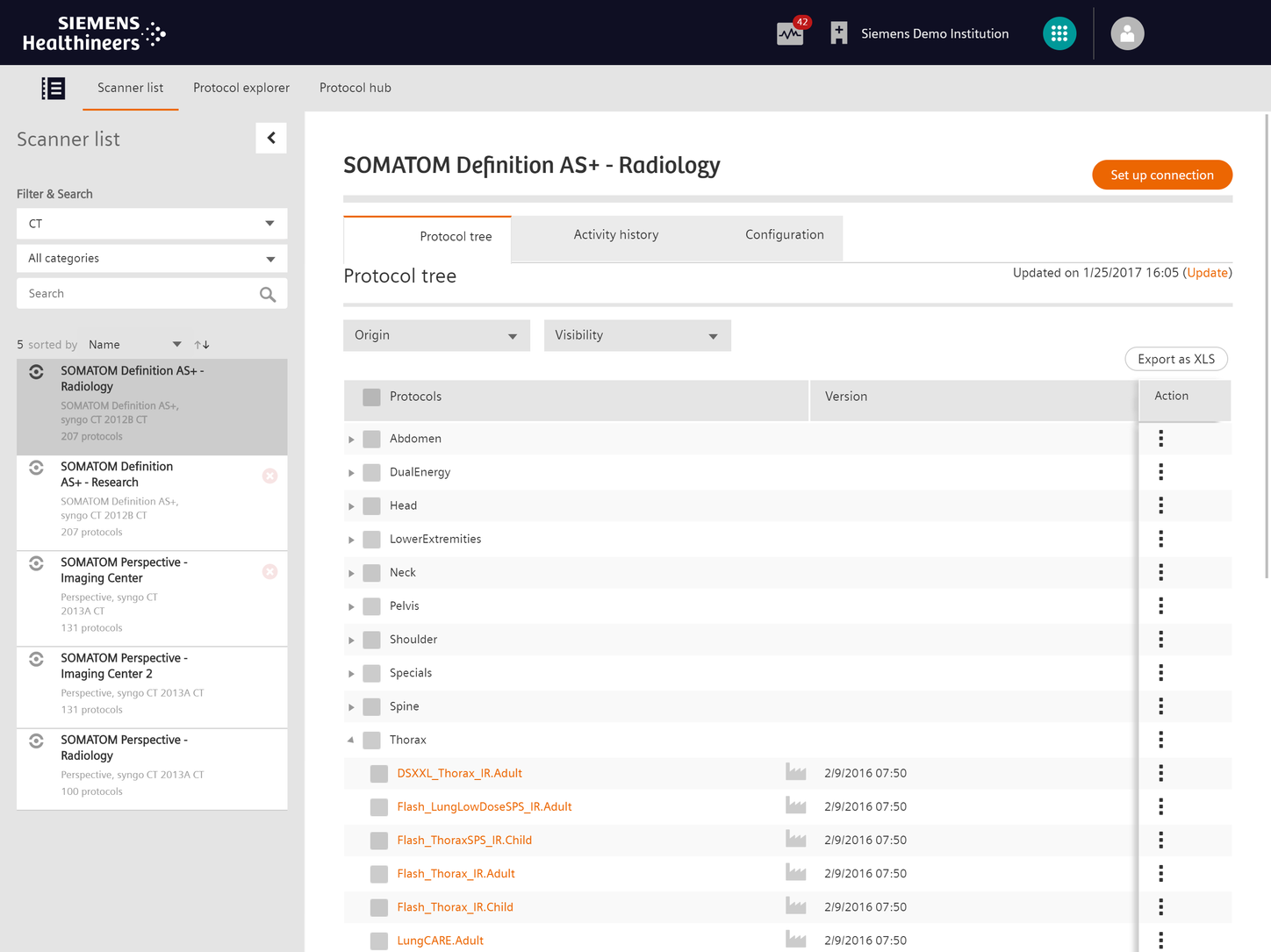Viewport: 1271px width, 952px height.
Task: Open the Flash_LungLowDoseSPS_IR.Adult protocol link
Action: tap(485, 806)
